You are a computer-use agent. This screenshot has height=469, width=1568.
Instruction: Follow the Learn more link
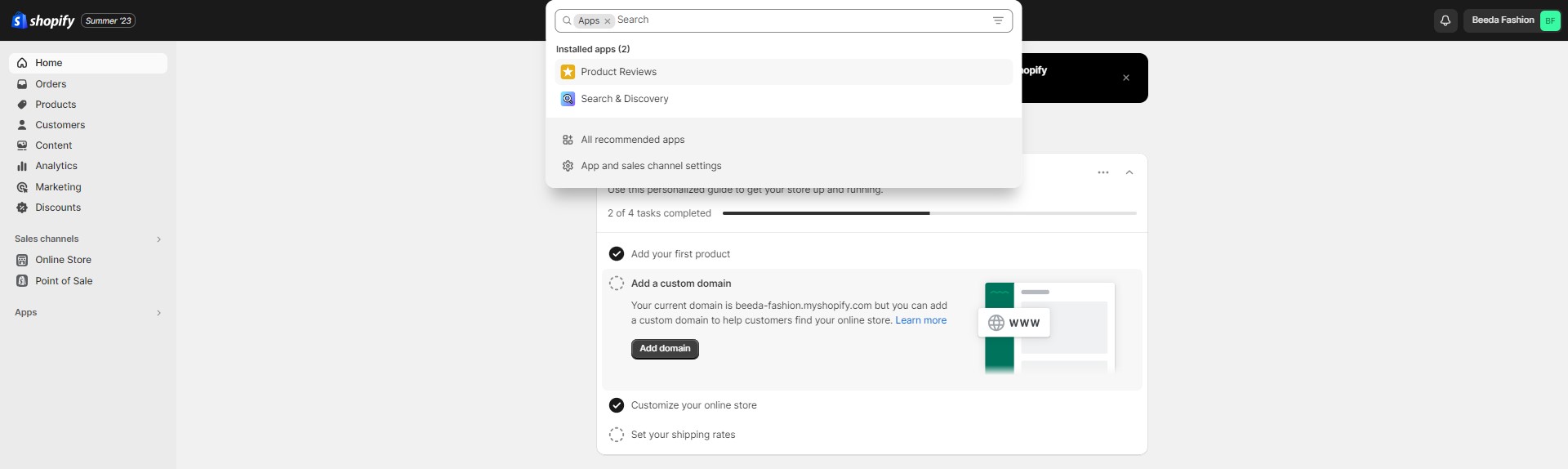click(921, 320)
